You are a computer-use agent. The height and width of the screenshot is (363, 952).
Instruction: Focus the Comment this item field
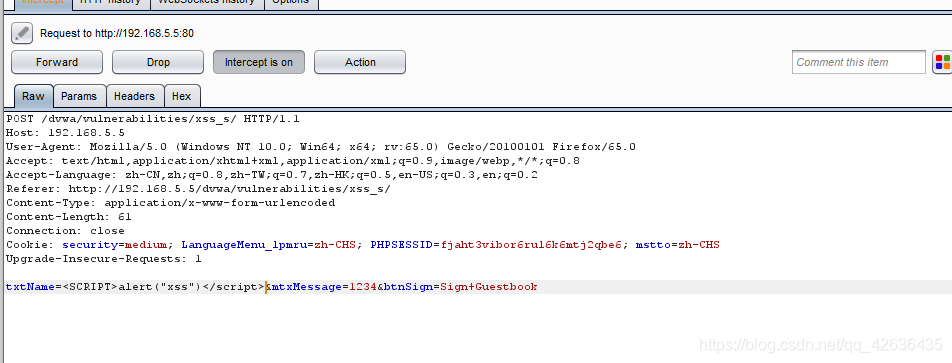pos(858,62)
